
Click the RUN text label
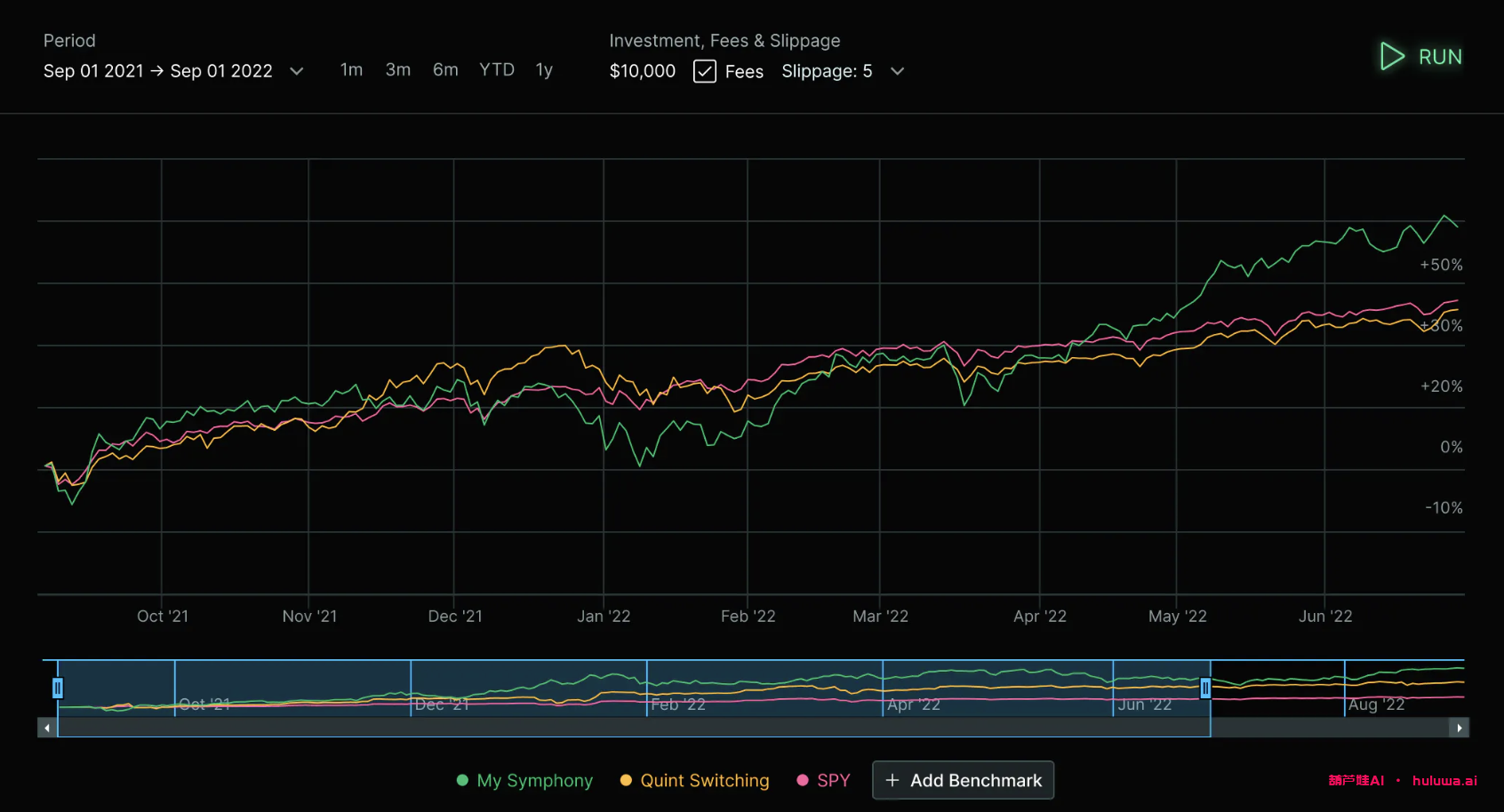click(1440, 57)
